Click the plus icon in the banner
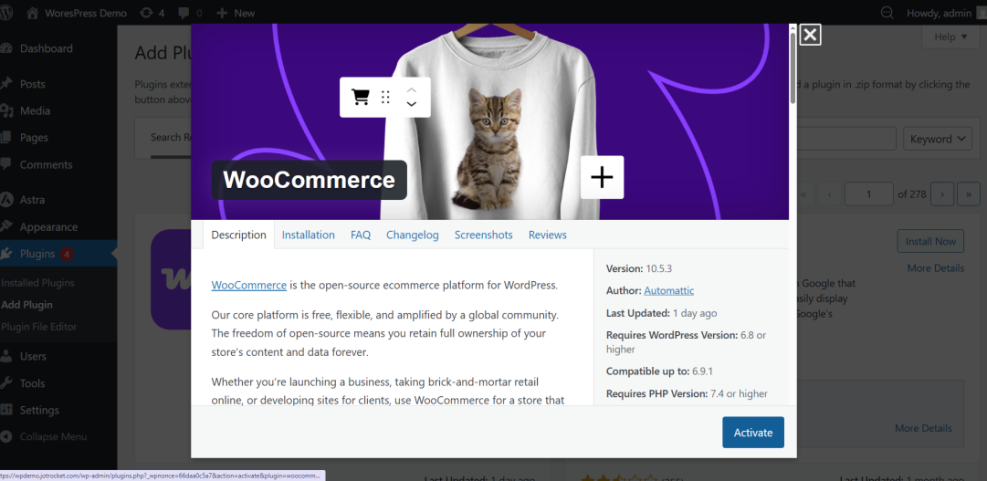The image size is (987, 481). point(602,178)
